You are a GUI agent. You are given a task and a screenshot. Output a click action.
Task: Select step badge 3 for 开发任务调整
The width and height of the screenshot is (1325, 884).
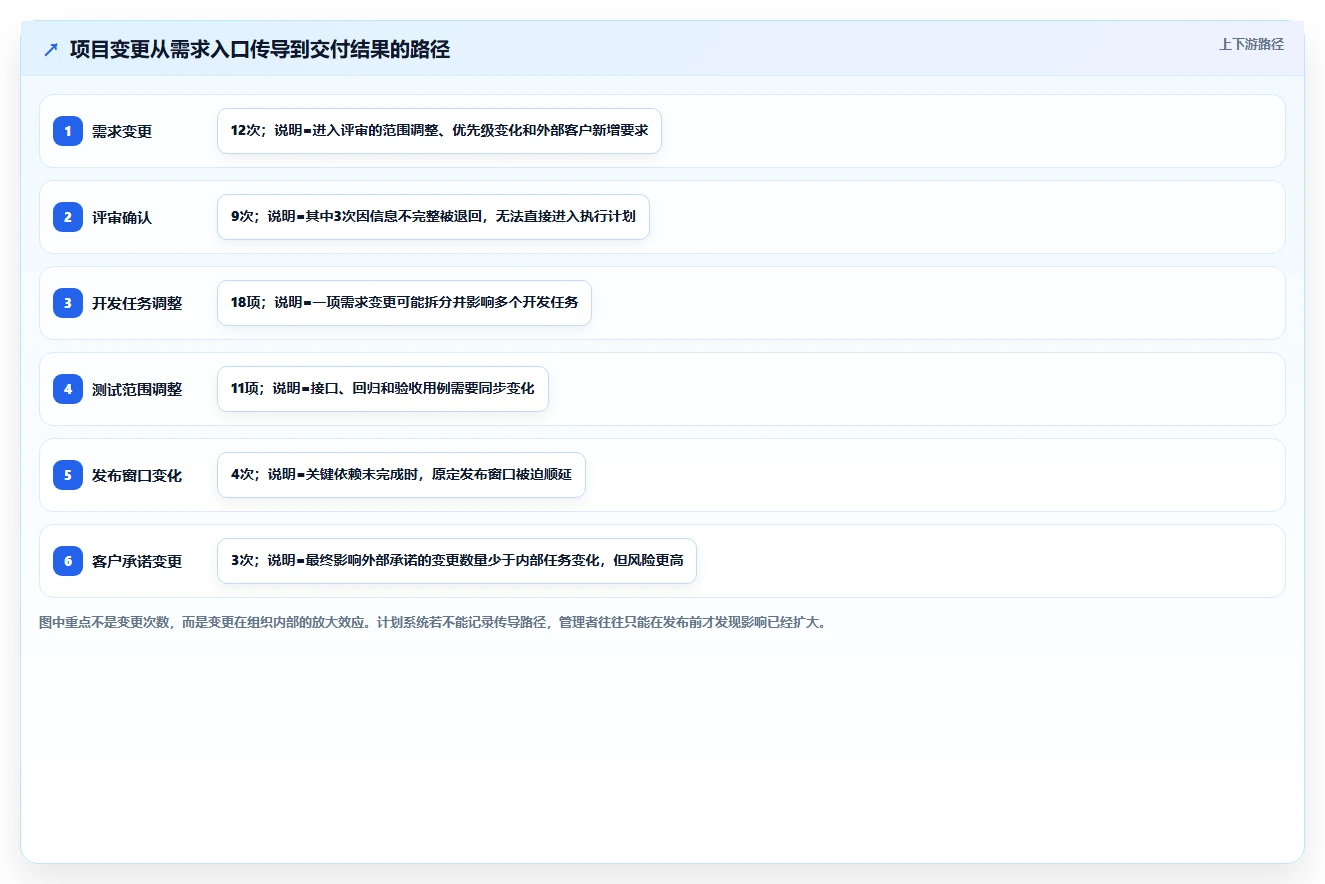click(68, 303)
